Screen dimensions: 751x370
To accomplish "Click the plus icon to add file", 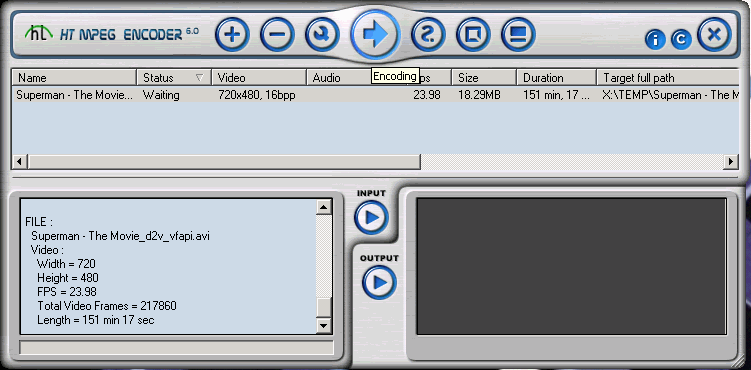I will [232, 34].
